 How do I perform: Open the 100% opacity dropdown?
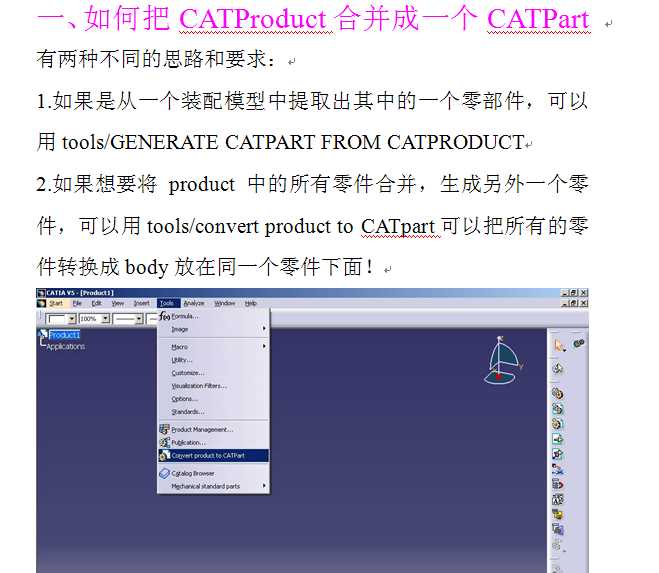tap(106, 319)
